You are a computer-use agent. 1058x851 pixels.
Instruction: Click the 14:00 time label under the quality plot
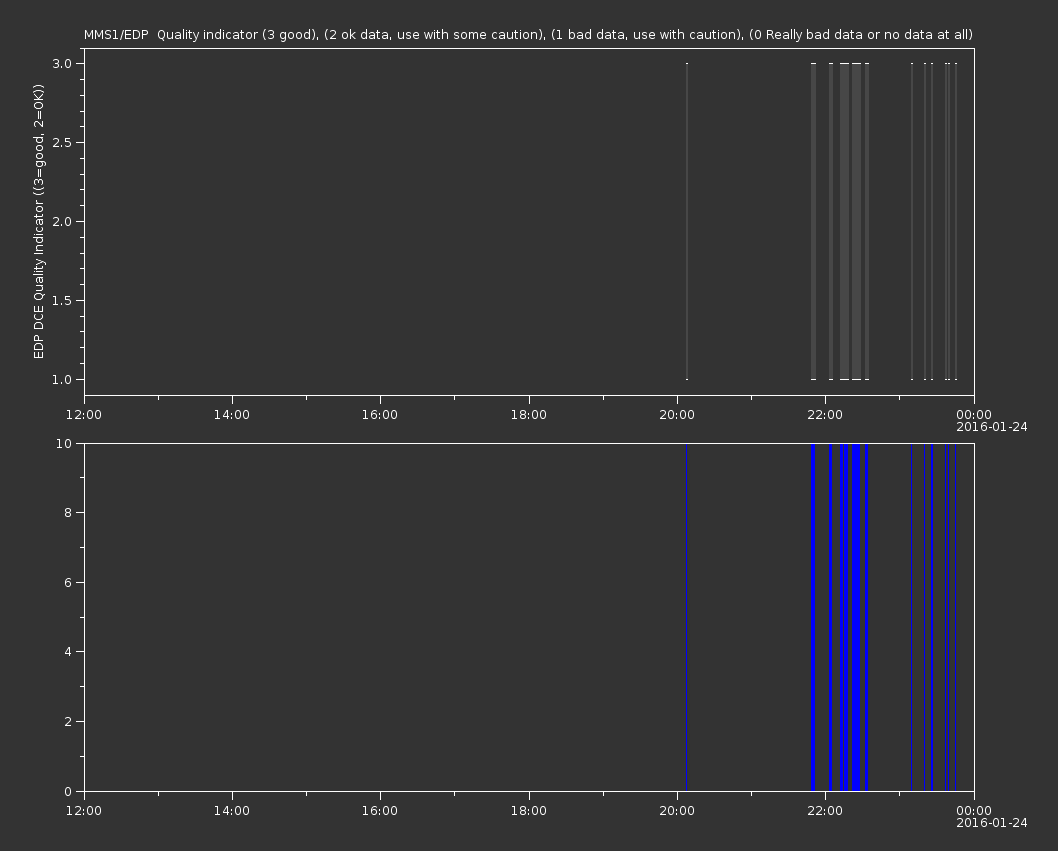231,414
